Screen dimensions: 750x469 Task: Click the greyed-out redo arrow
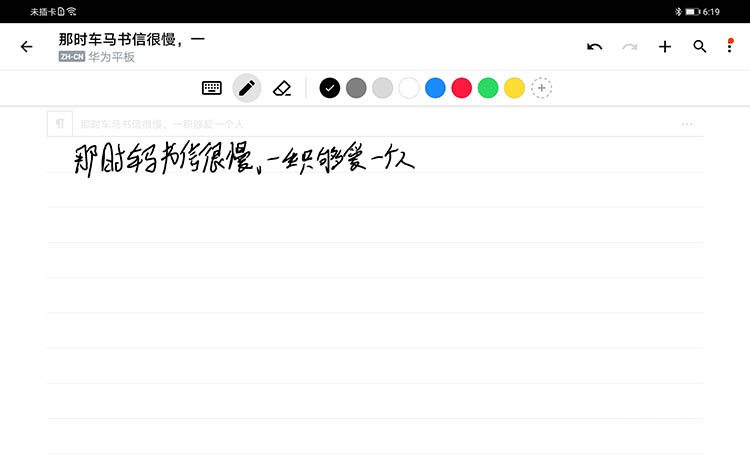point(629,46)
